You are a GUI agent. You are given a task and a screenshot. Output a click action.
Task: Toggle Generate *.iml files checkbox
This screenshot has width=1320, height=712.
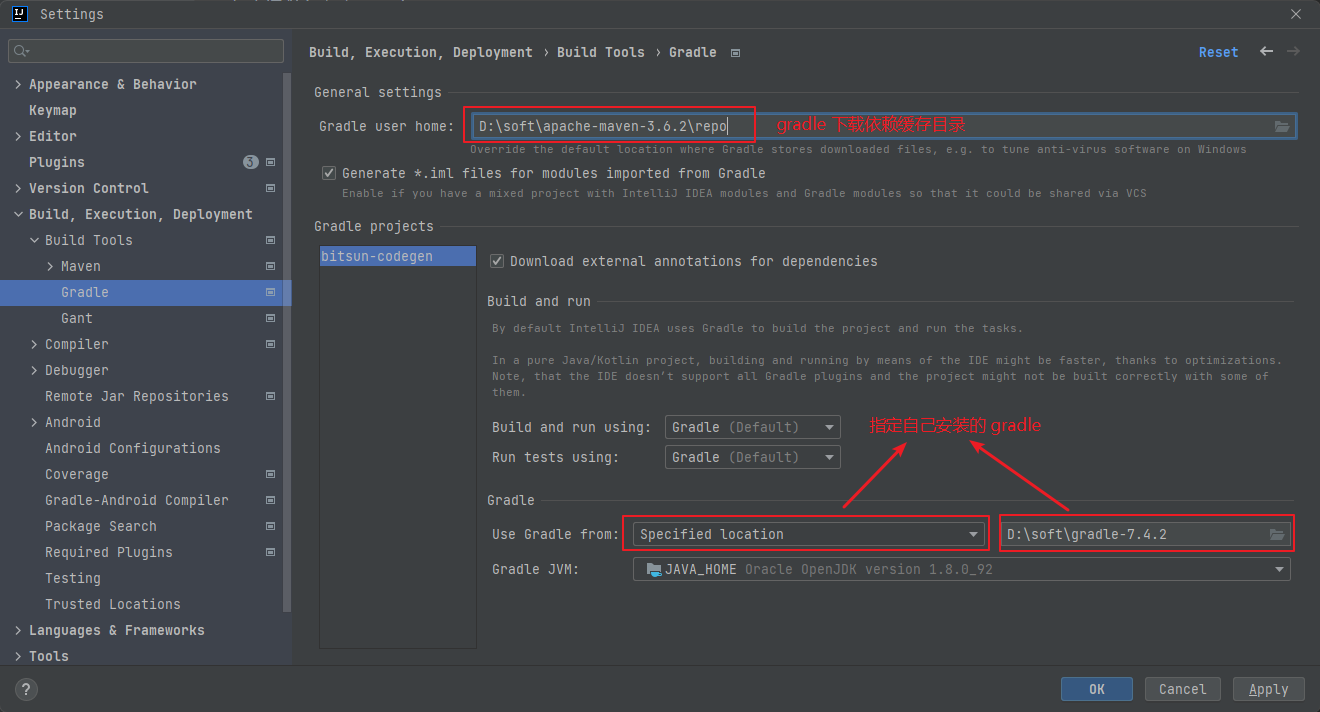point(329,173)
